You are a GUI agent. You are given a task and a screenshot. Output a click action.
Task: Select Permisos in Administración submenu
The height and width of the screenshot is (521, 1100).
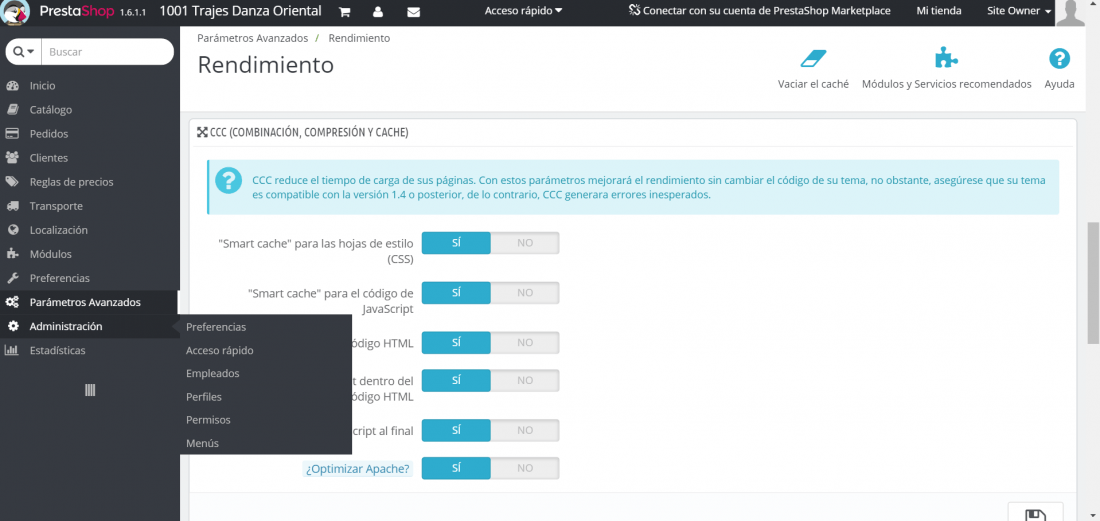coord(208,419)
